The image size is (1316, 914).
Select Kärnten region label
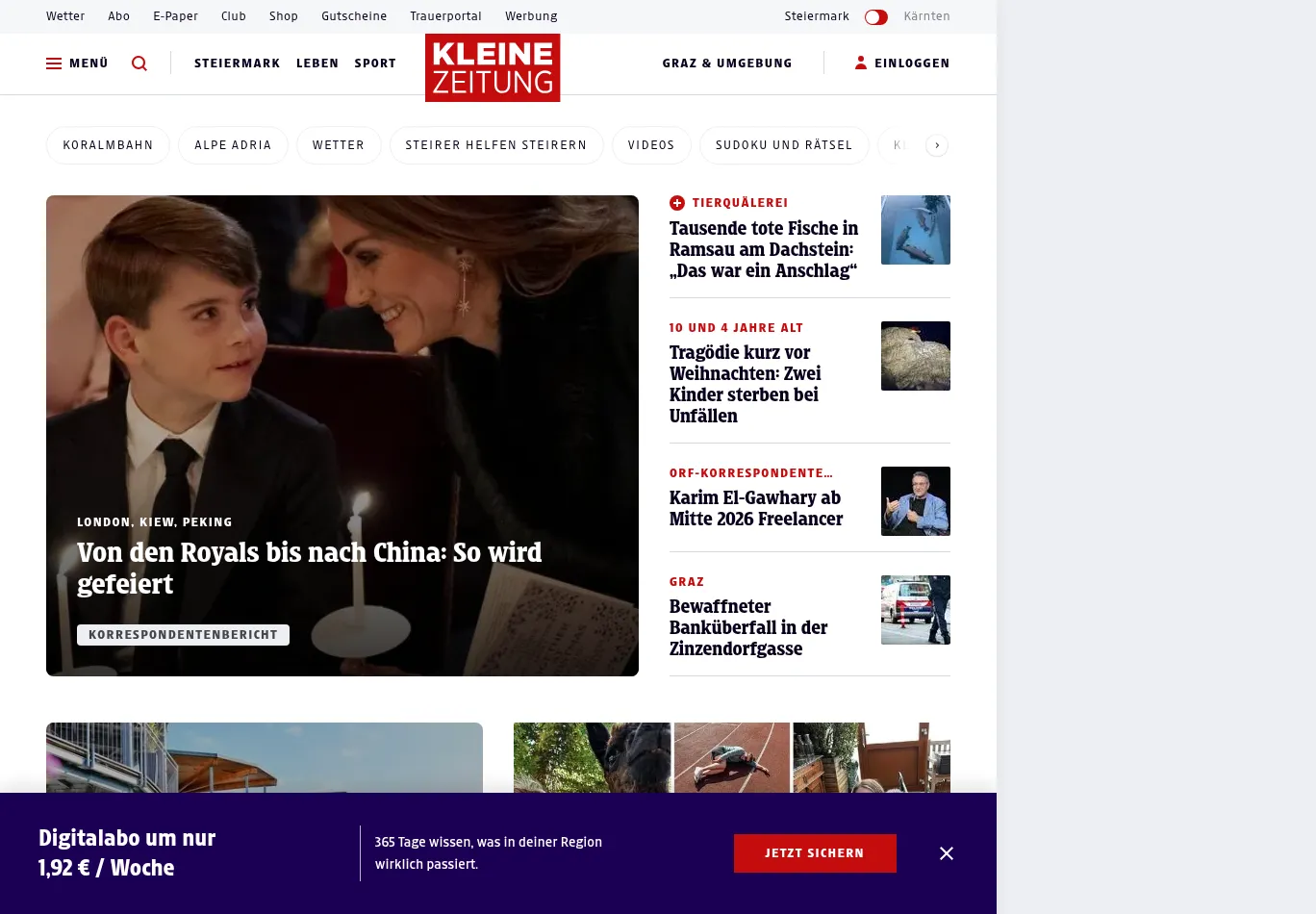point(926,16)
